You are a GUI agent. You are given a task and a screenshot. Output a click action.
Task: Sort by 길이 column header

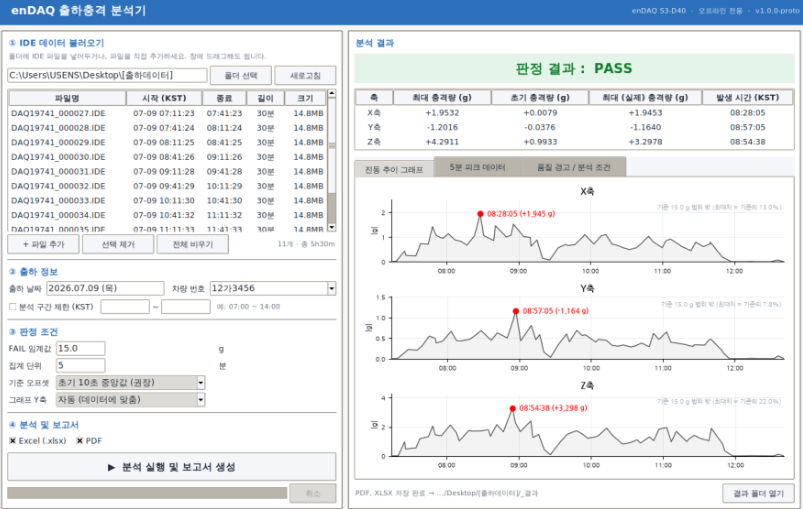(265, 98)
